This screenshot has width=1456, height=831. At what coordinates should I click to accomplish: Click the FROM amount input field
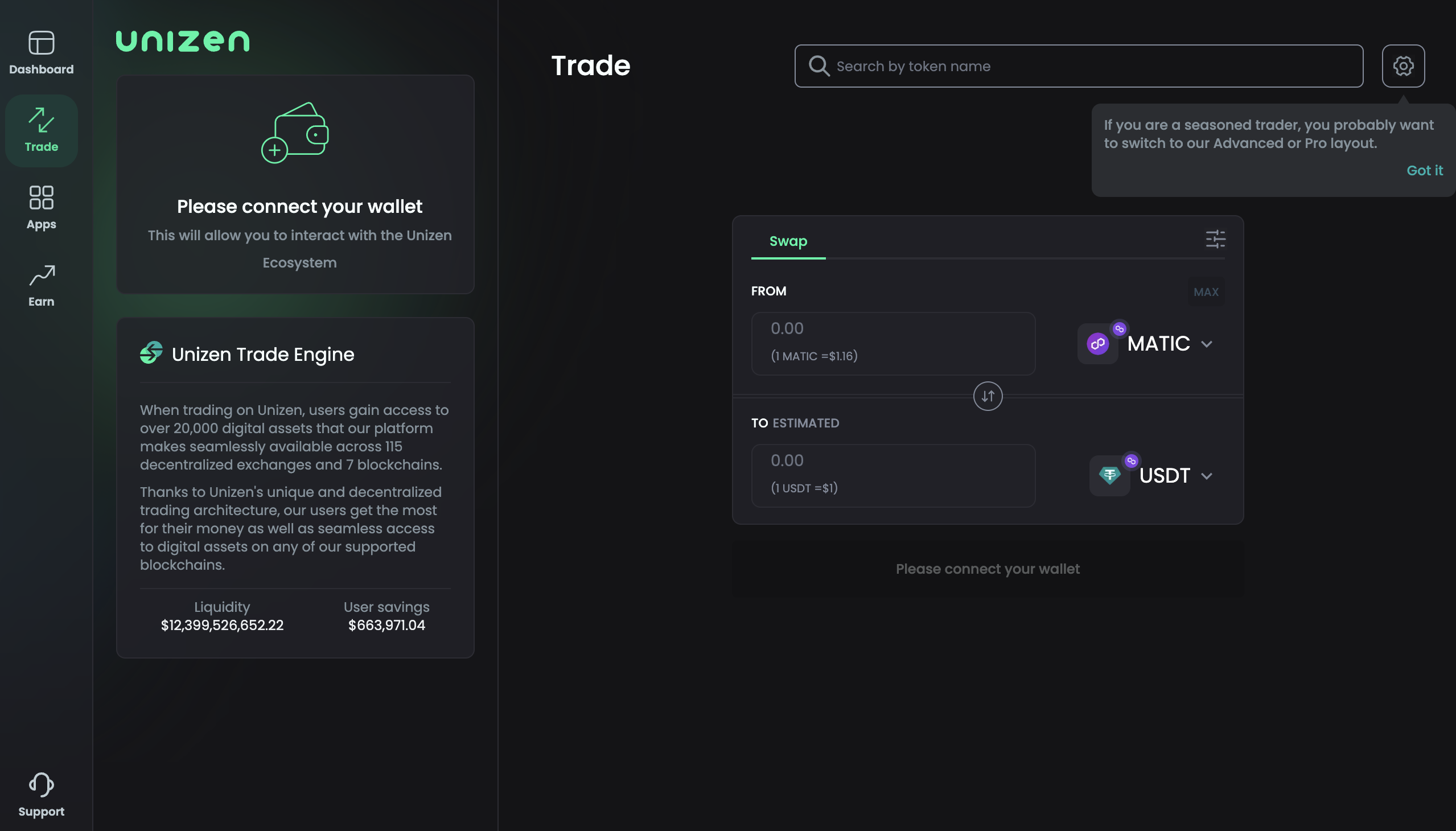tap(892, 343)
